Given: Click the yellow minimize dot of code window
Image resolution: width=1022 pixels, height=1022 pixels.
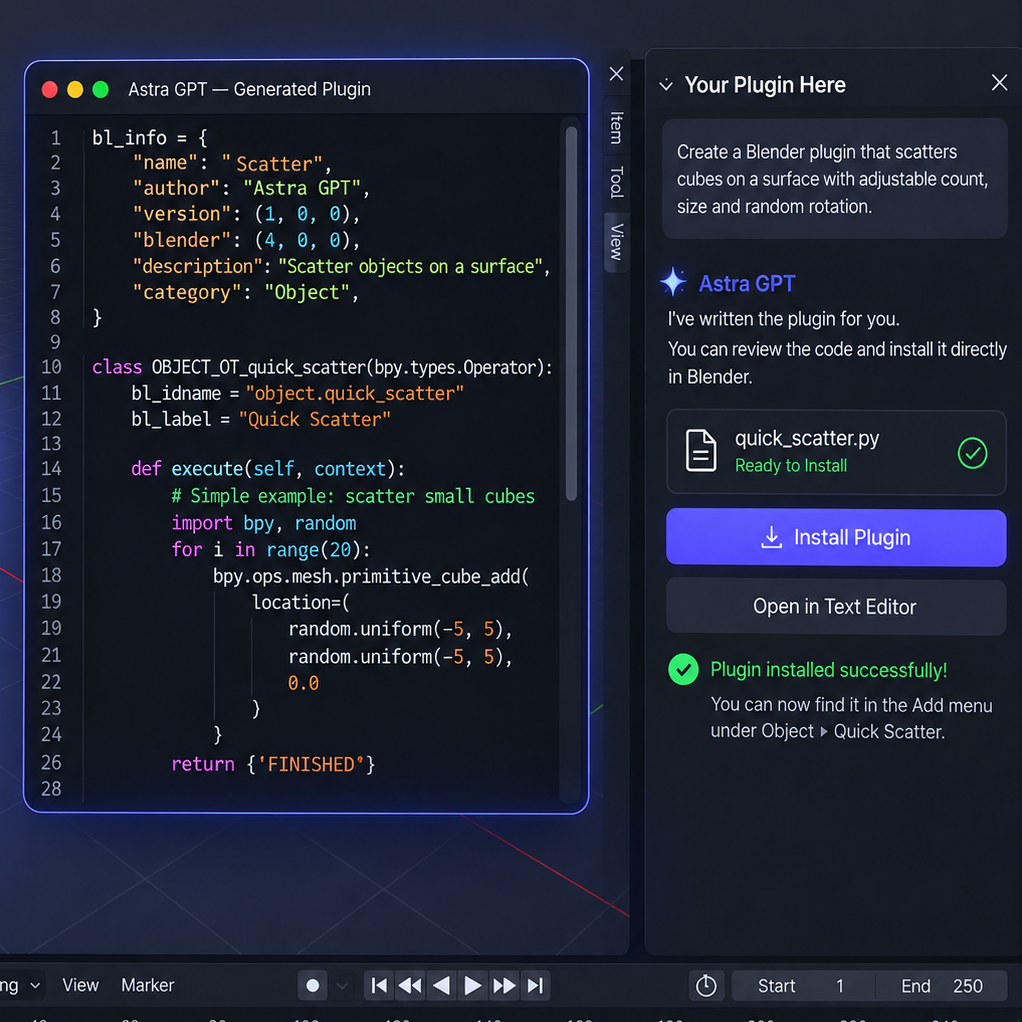Looking at the screenshot, I should point(75,89).
